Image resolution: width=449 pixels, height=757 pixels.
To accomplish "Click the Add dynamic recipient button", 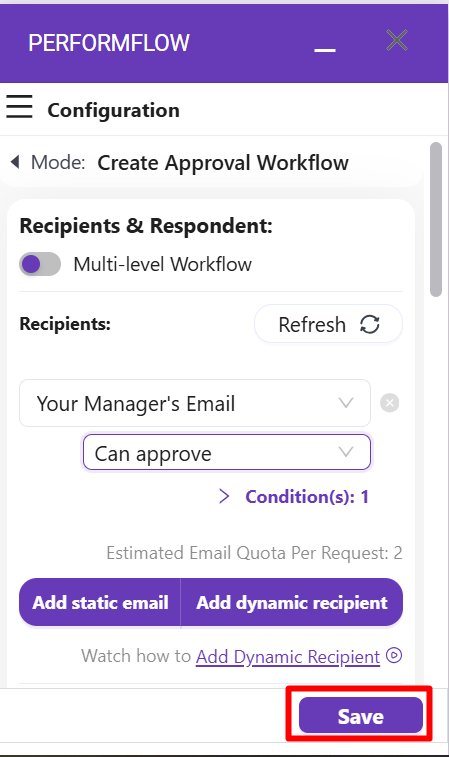I will tap(292, 603).
